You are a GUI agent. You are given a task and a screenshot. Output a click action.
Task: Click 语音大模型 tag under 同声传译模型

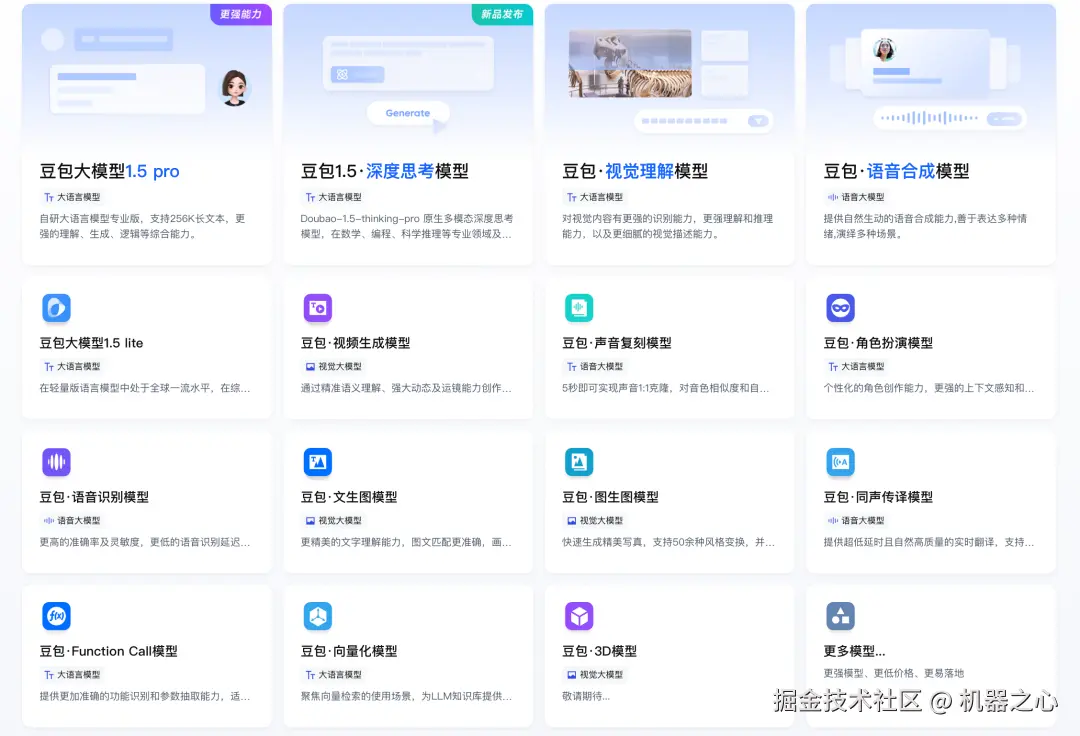856,521
